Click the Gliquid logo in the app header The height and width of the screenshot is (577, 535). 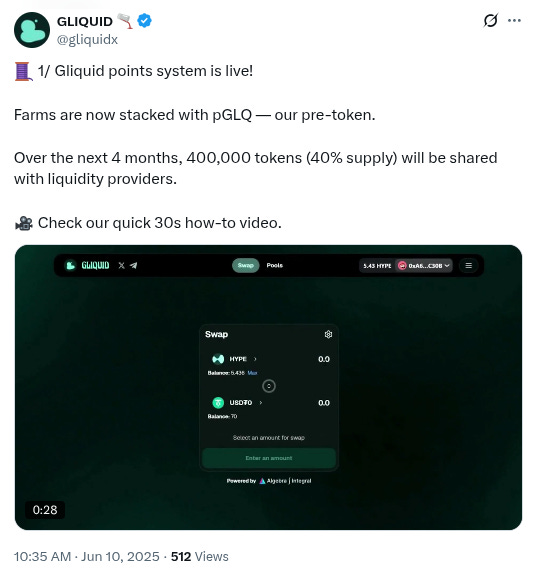click(87, 265)
